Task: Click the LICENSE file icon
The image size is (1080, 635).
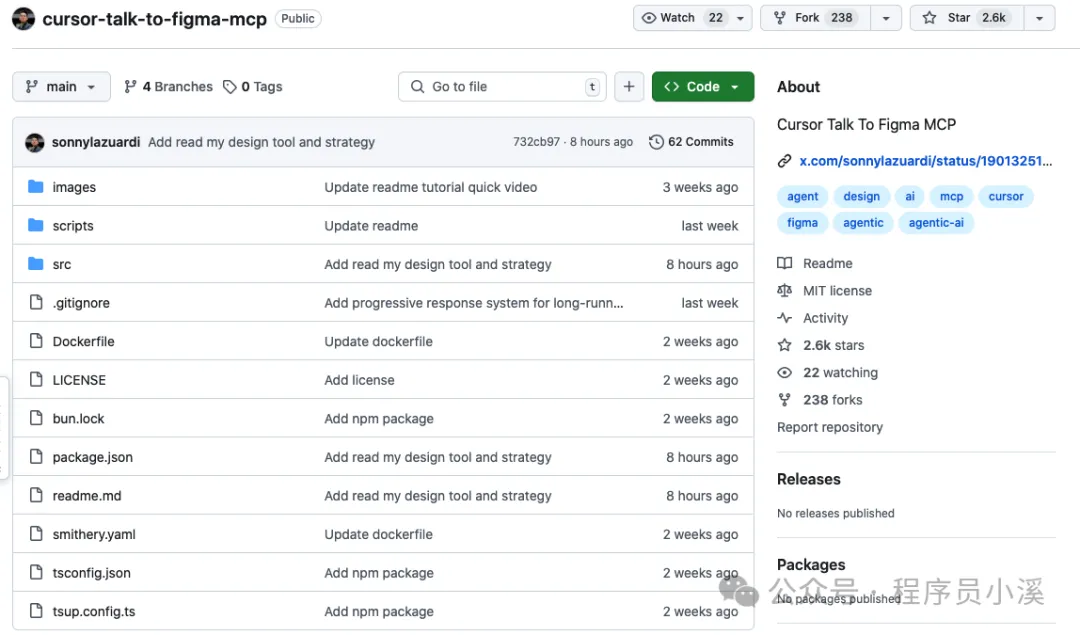Action: tap(36, 379)
